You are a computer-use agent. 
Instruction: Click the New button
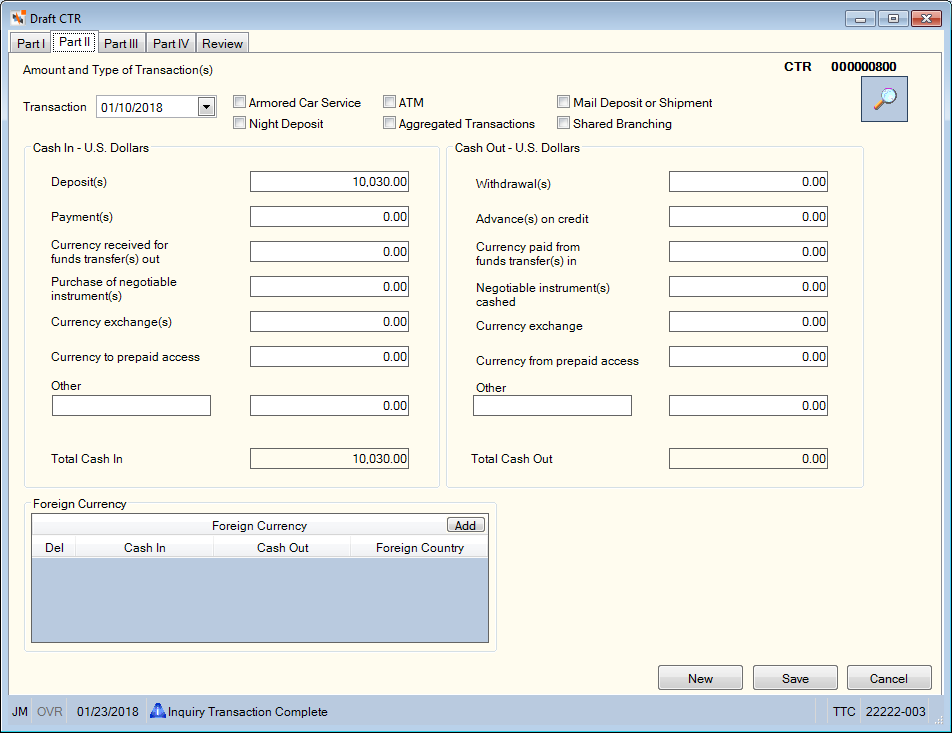(x=700, y=678)
